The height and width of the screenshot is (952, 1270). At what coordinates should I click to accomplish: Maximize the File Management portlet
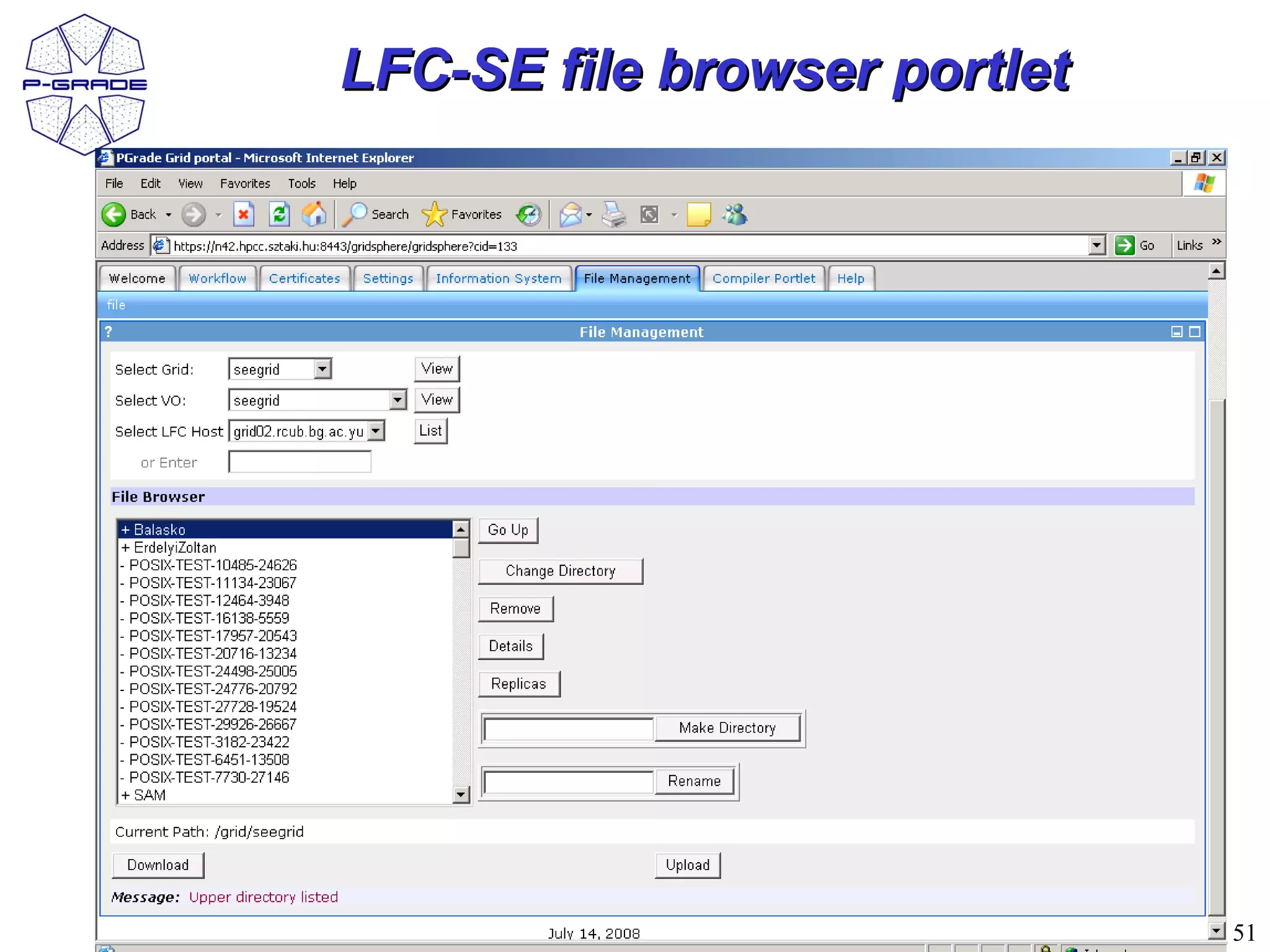click(x=1194, y=332)
